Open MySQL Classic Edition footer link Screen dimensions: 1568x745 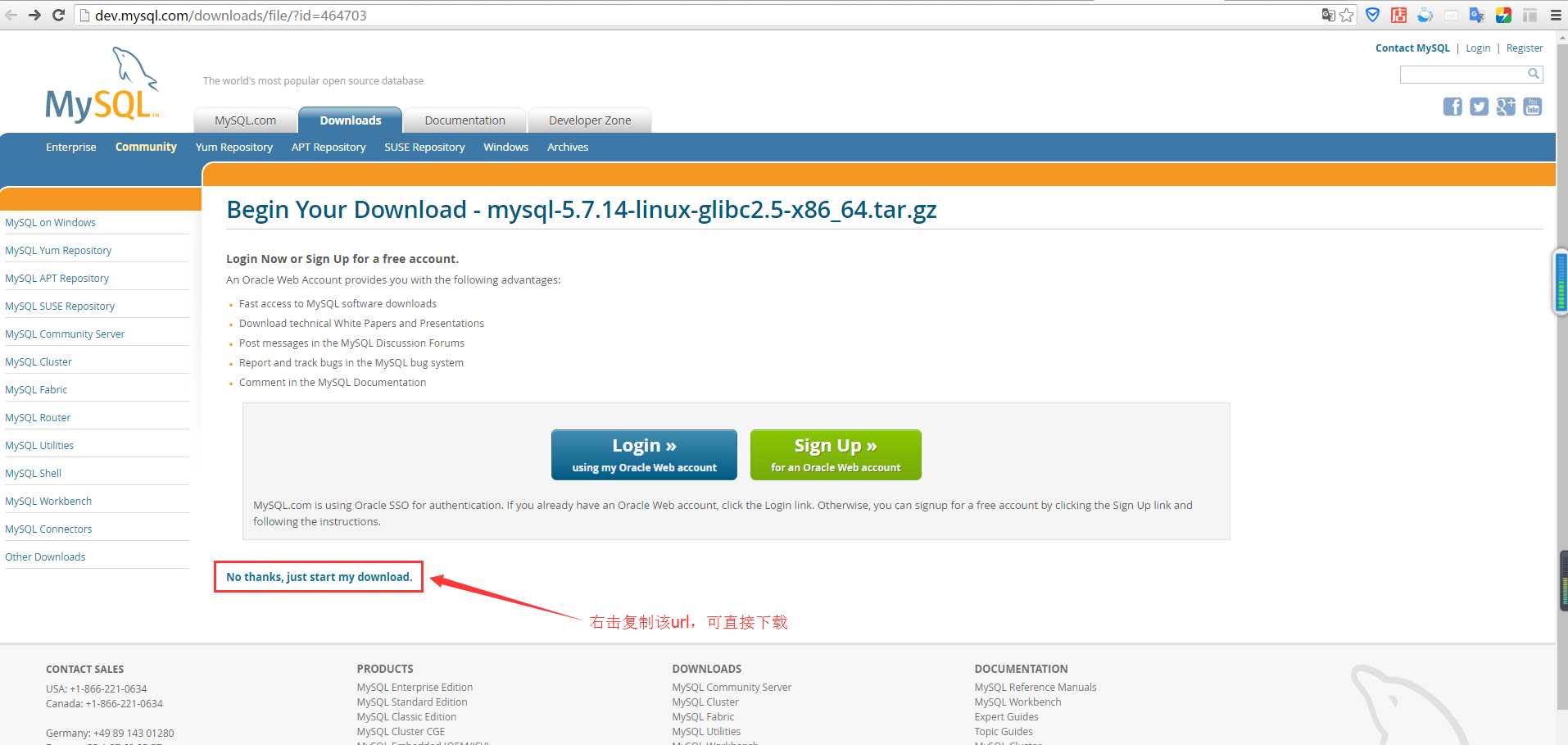point(406,717)
